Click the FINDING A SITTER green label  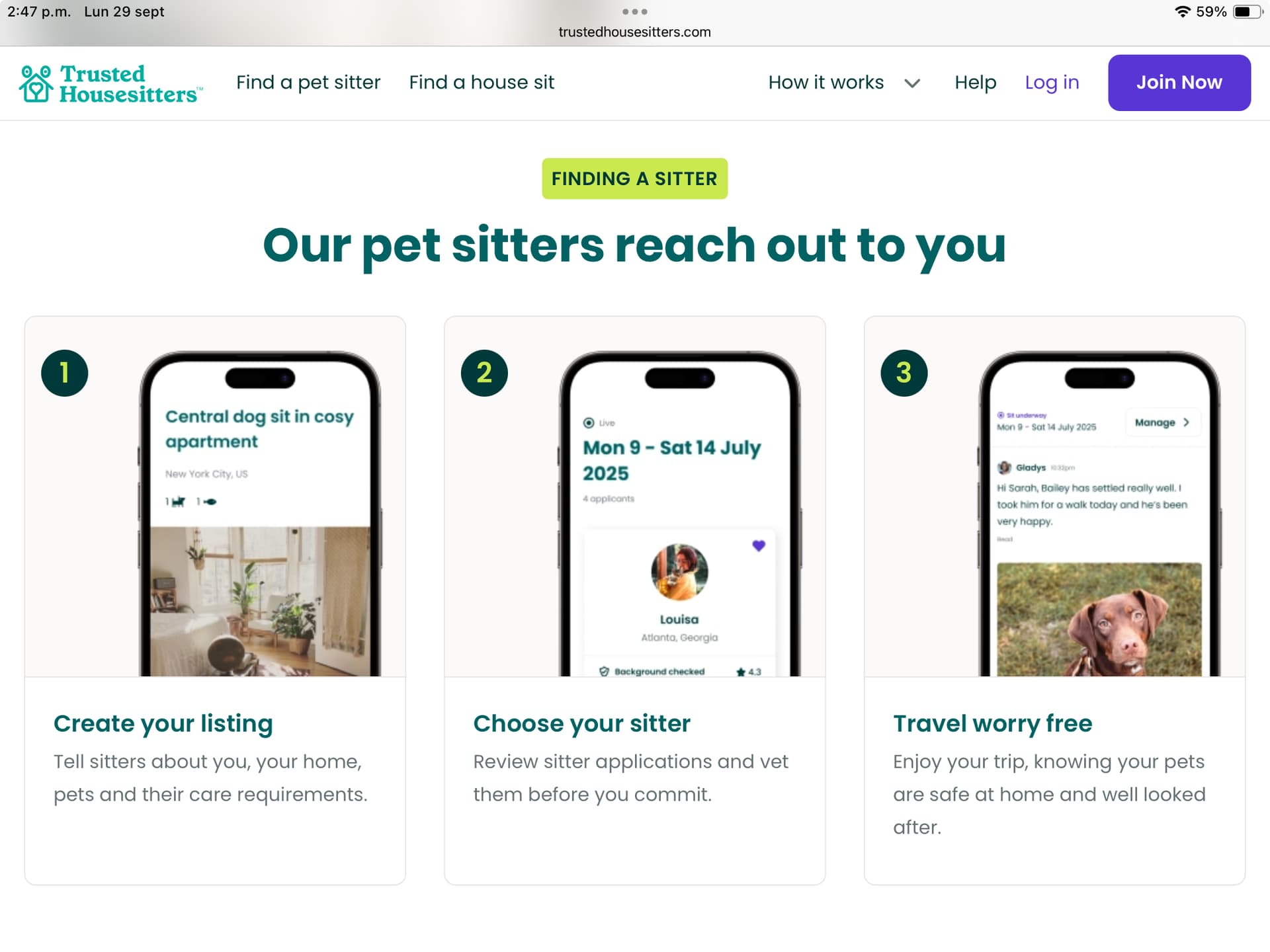(634, 178)
